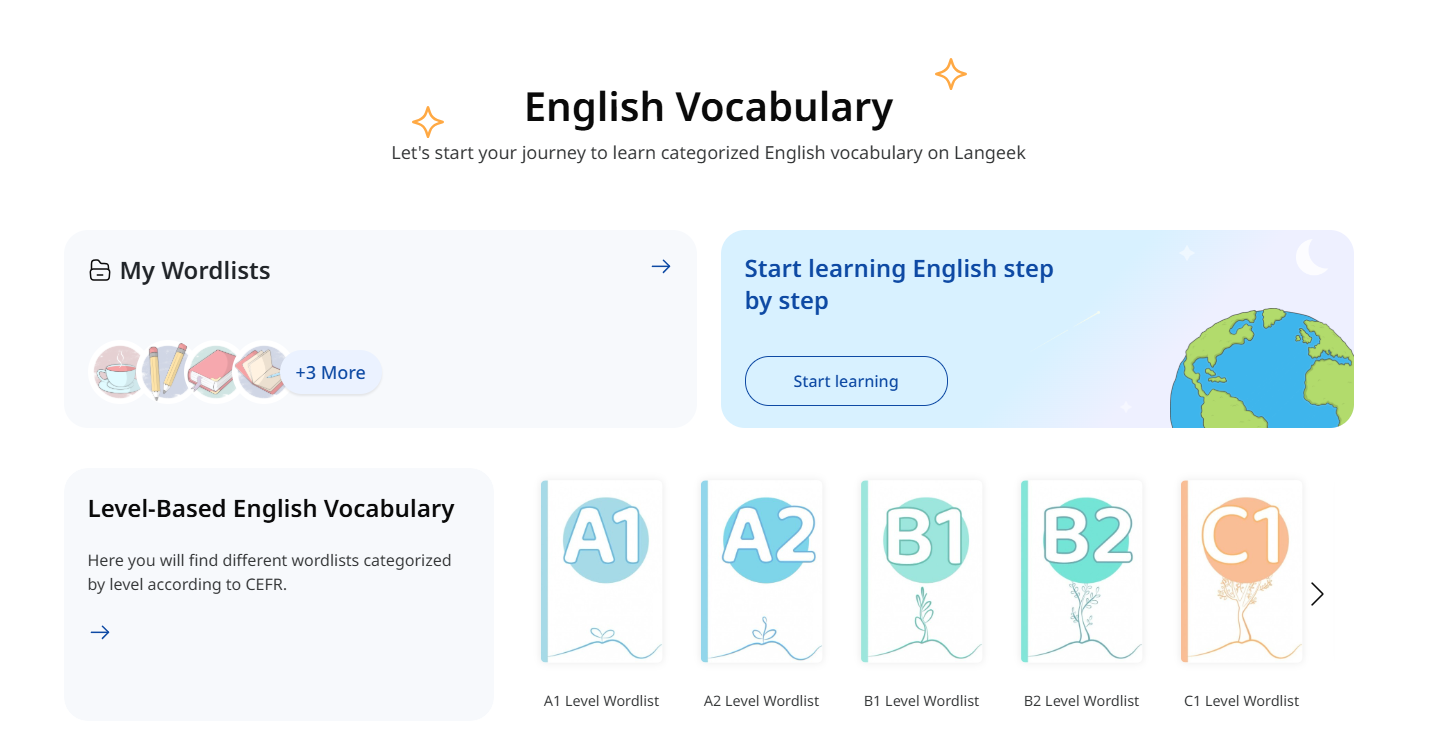The height and width of the screenshot is (751, 1431).
Task: Switch to the B2 Level Wordlist
Action: point(1081,570)
